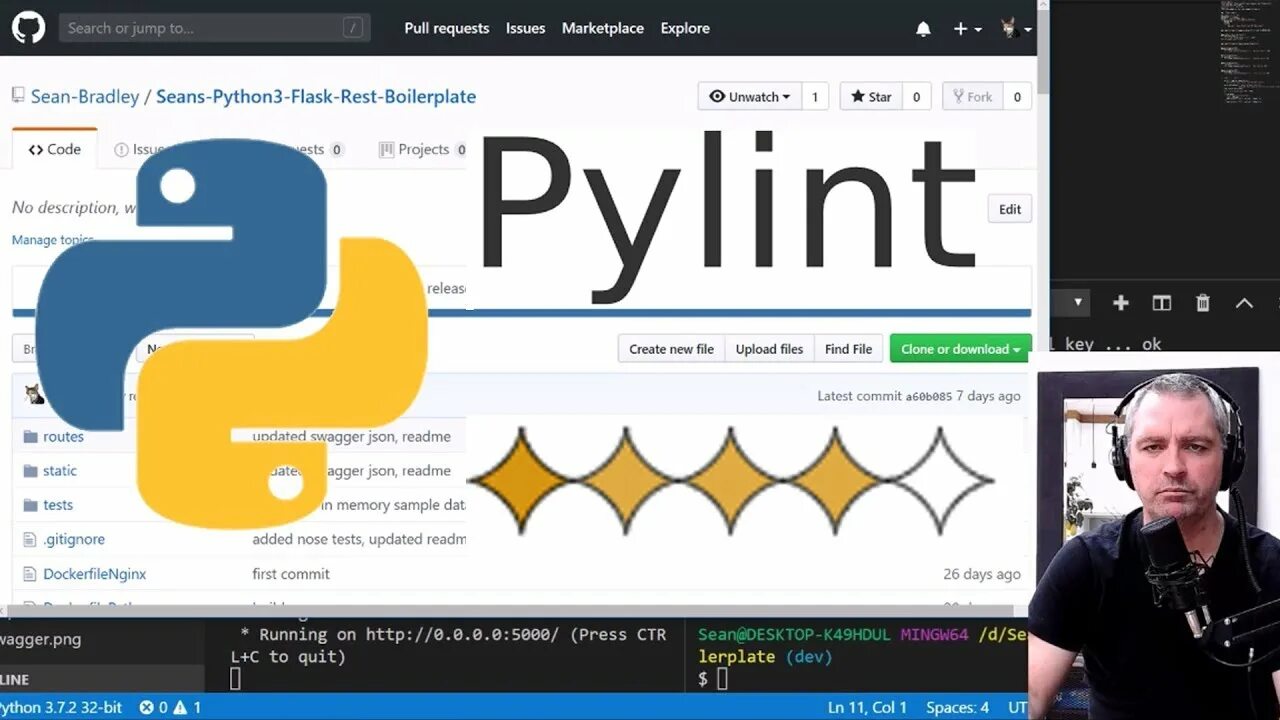This screenshot has height=720, width=1280.
Task: Open the routes folder
Action: click(x=63, y=437)
